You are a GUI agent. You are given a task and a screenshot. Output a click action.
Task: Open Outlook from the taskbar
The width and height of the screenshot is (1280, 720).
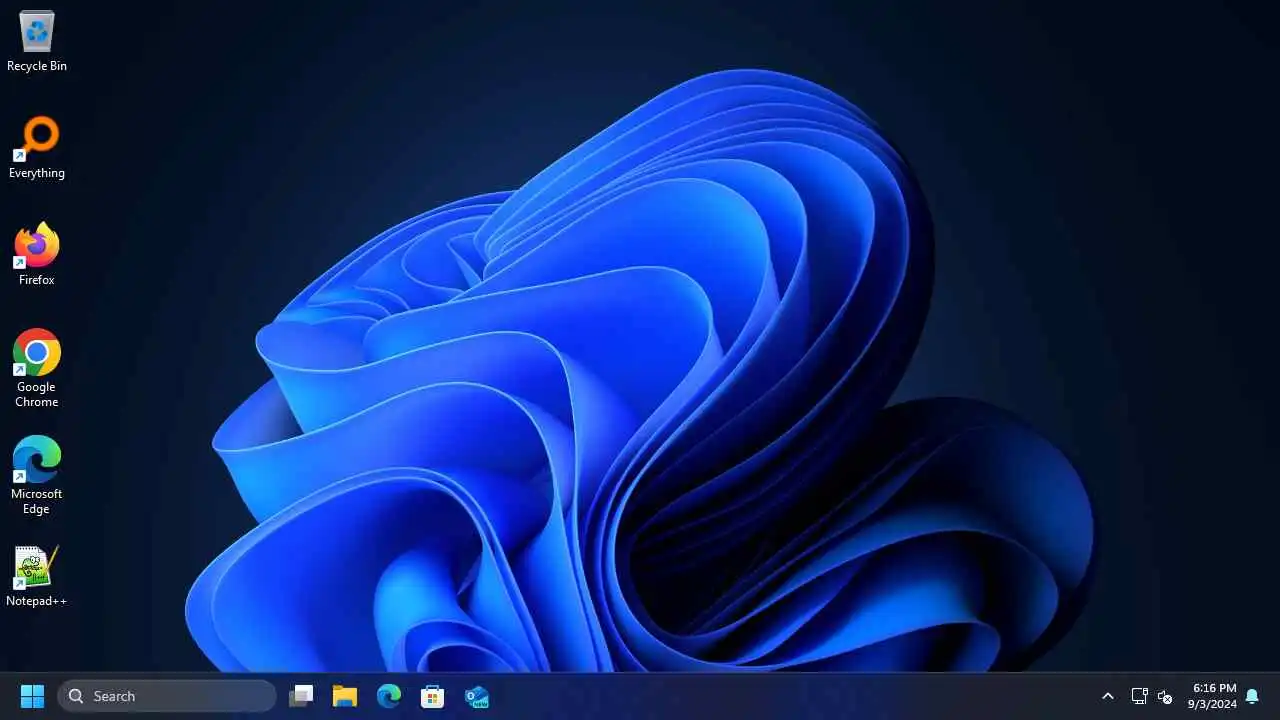click(477, 696)
